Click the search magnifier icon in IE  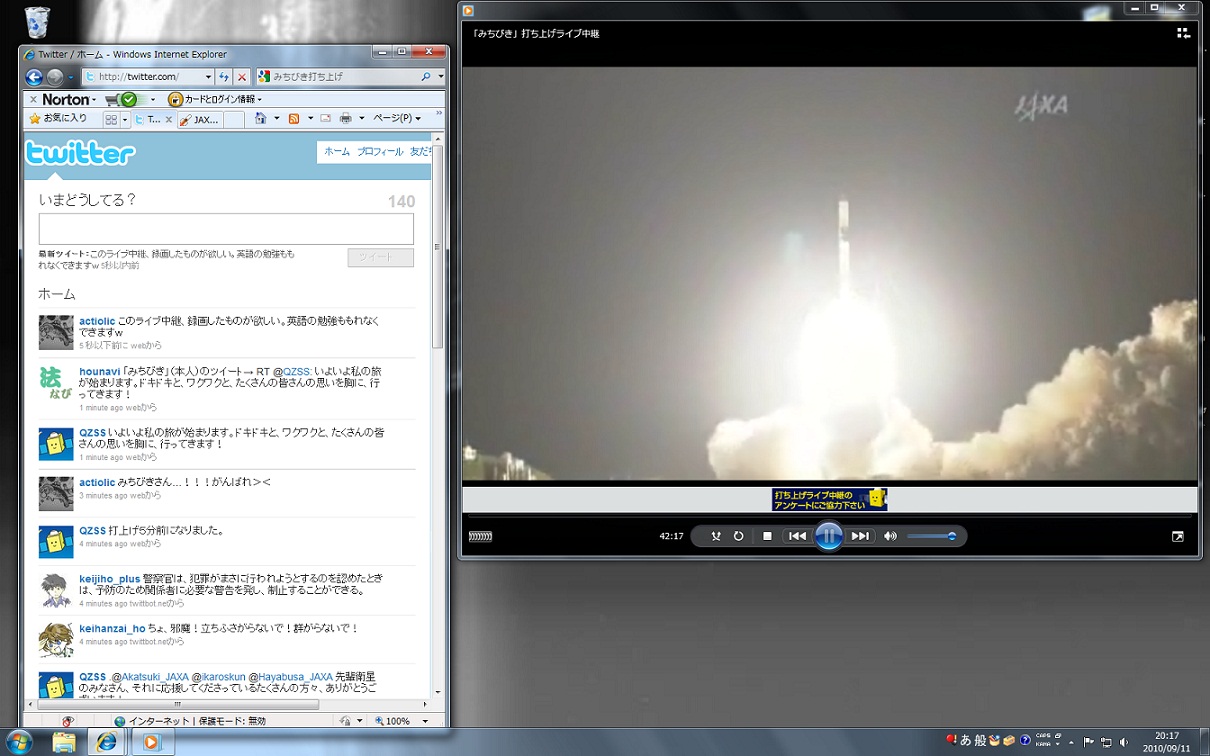(x=426, y=77)
